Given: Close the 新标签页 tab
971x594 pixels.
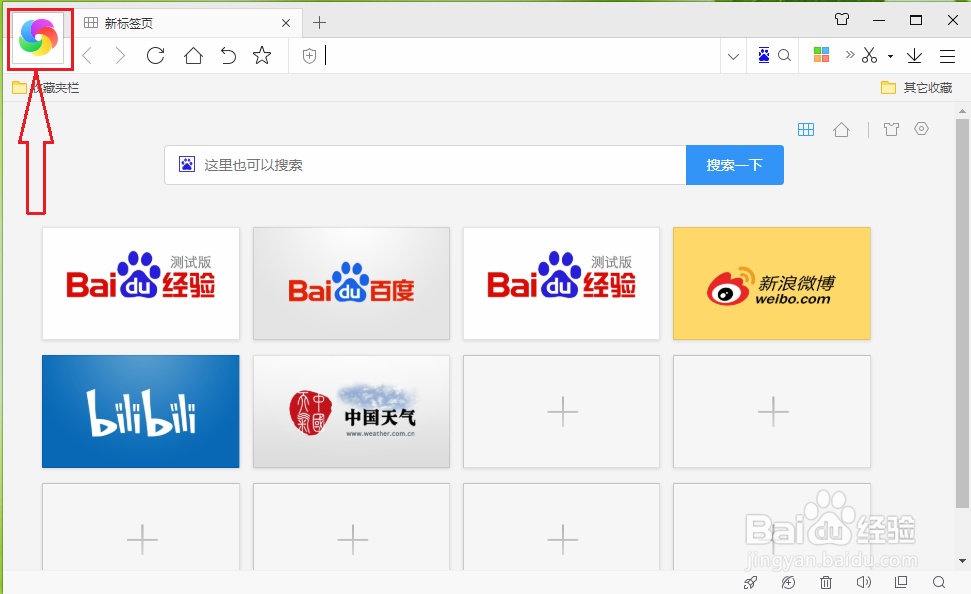Looking at the screenshot, I should click(285, 23).
